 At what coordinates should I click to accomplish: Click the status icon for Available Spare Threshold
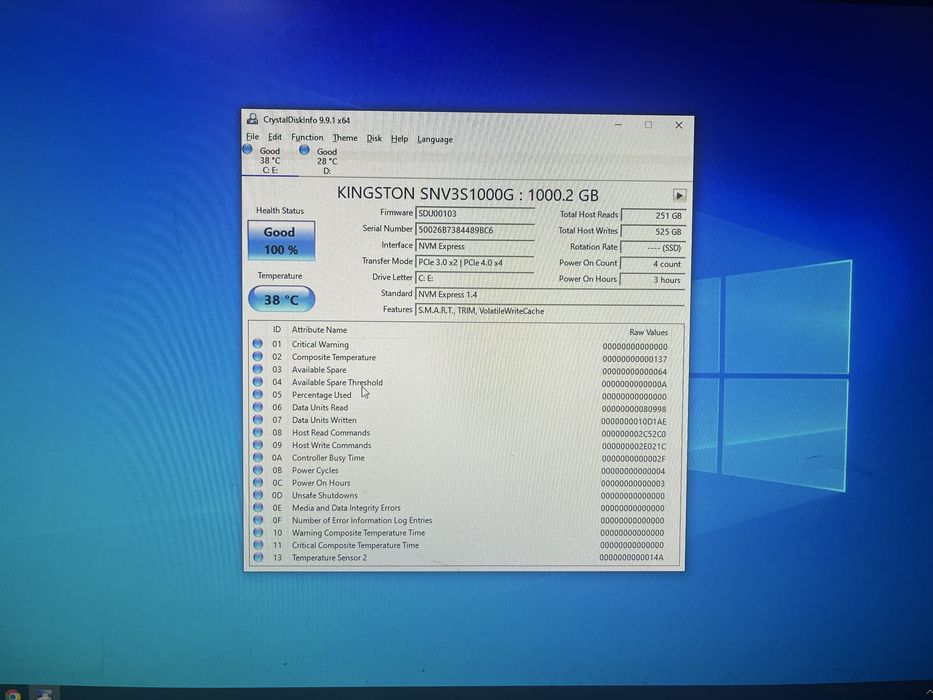(258, 382)
